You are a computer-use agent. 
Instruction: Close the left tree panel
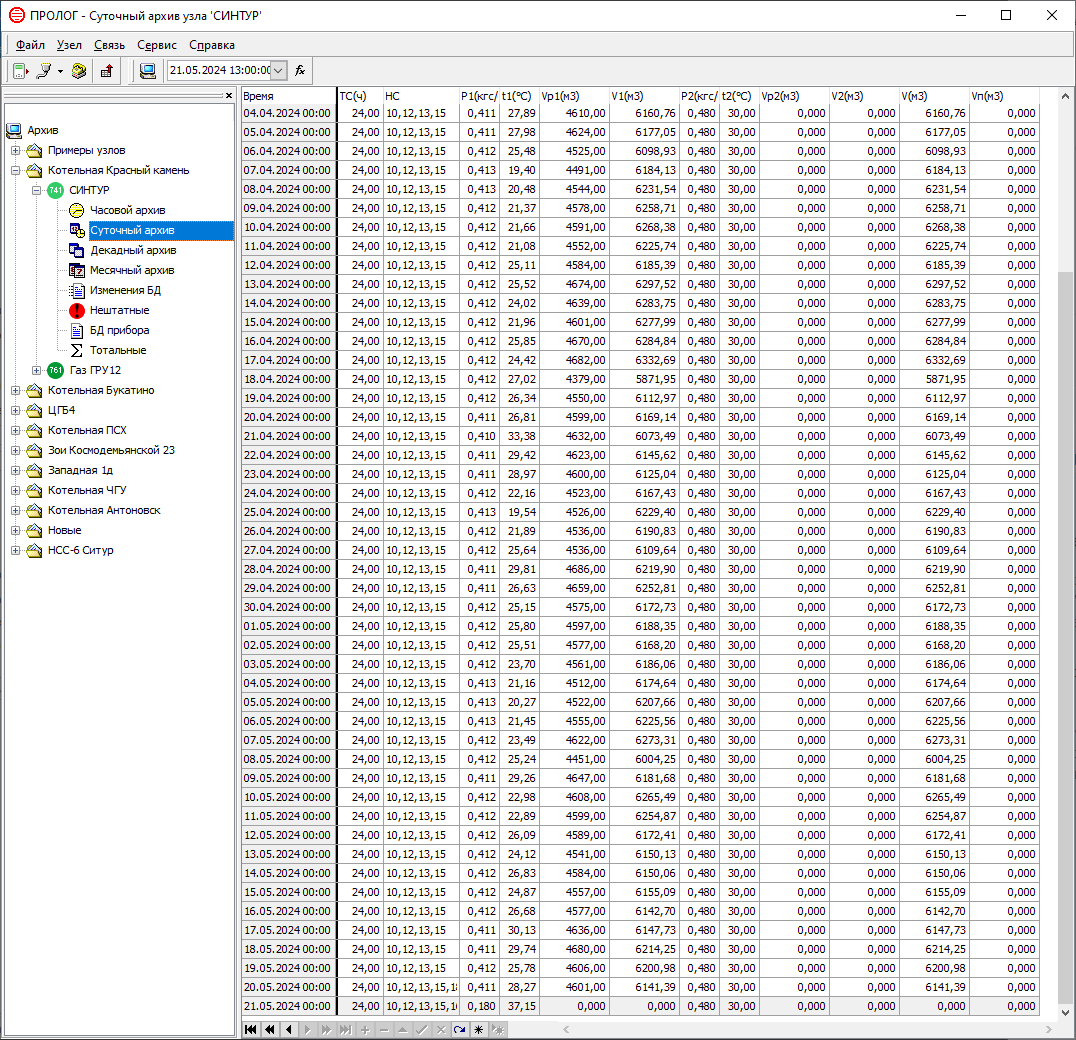(229, 96)
